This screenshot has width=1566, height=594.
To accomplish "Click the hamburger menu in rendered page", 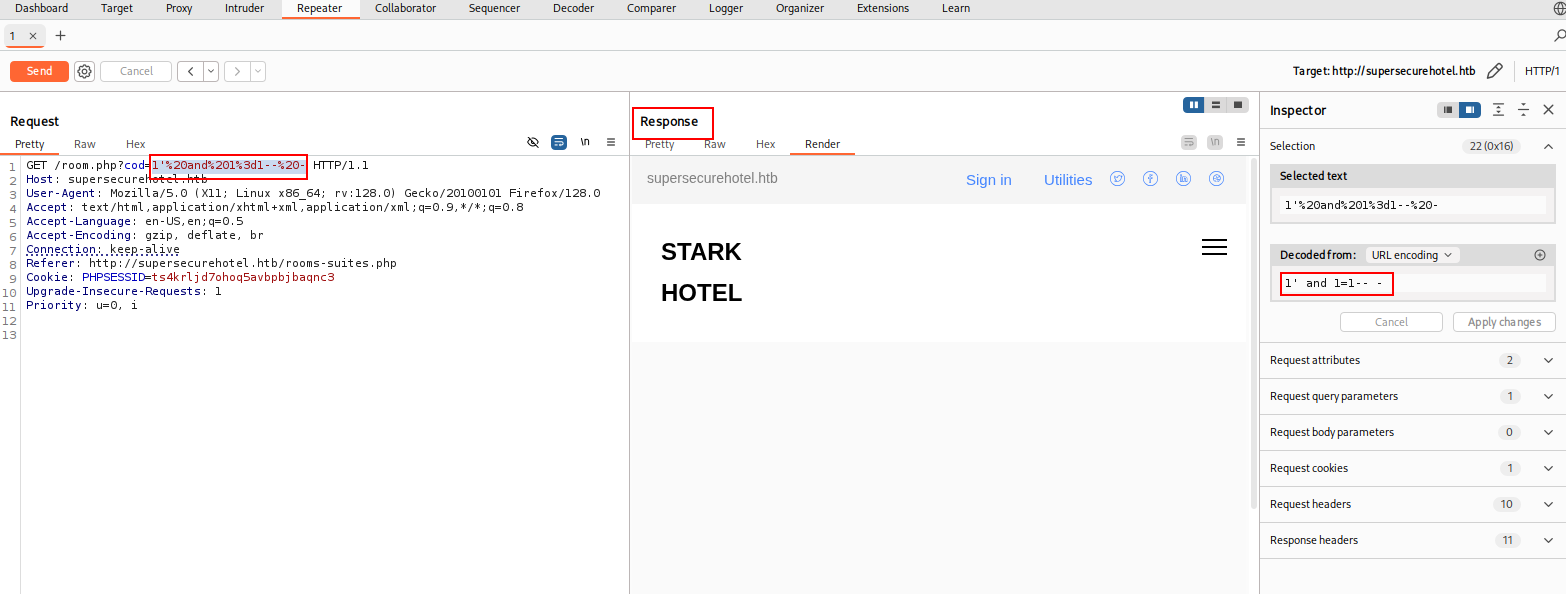I will coord(1214,247).
